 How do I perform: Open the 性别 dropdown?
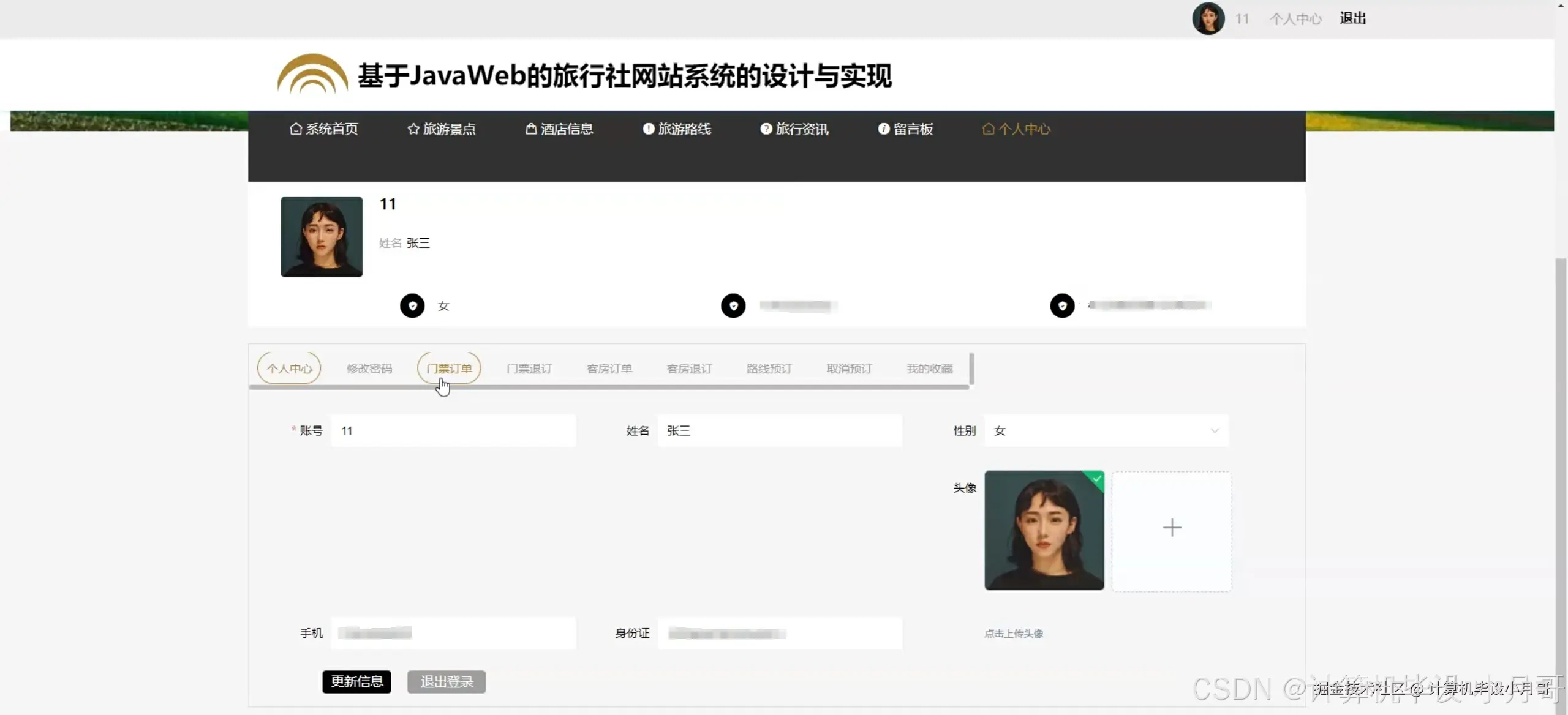click(x=1104, y=430)
